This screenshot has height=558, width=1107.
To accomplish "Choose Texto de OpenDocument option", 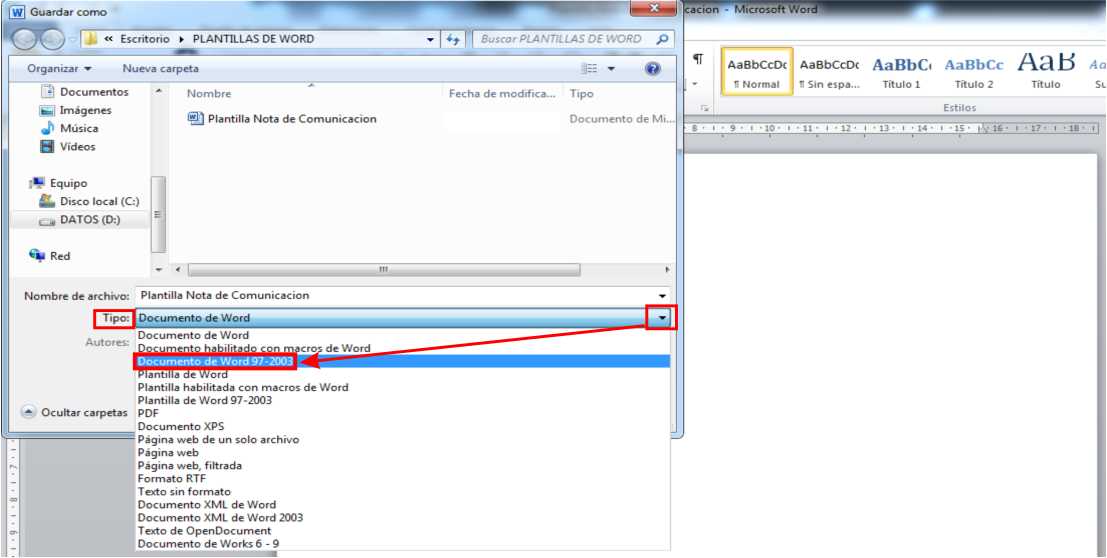I will [x=402, y=530].
